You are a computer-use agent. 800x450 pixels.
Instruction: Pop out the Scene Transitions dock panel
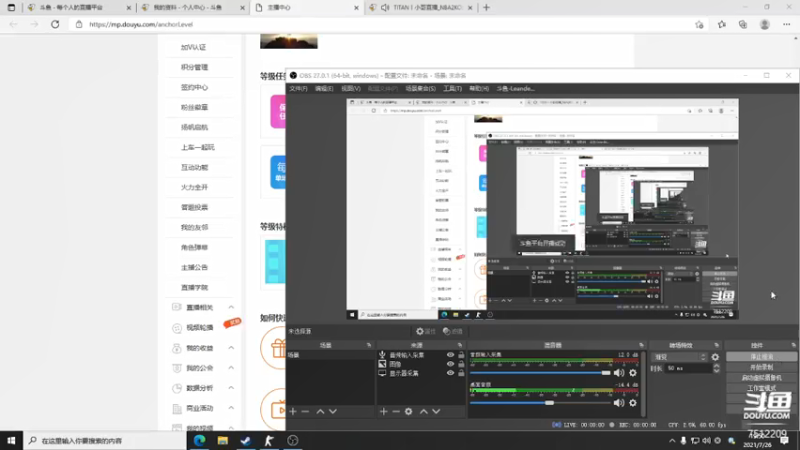point(717,345)
